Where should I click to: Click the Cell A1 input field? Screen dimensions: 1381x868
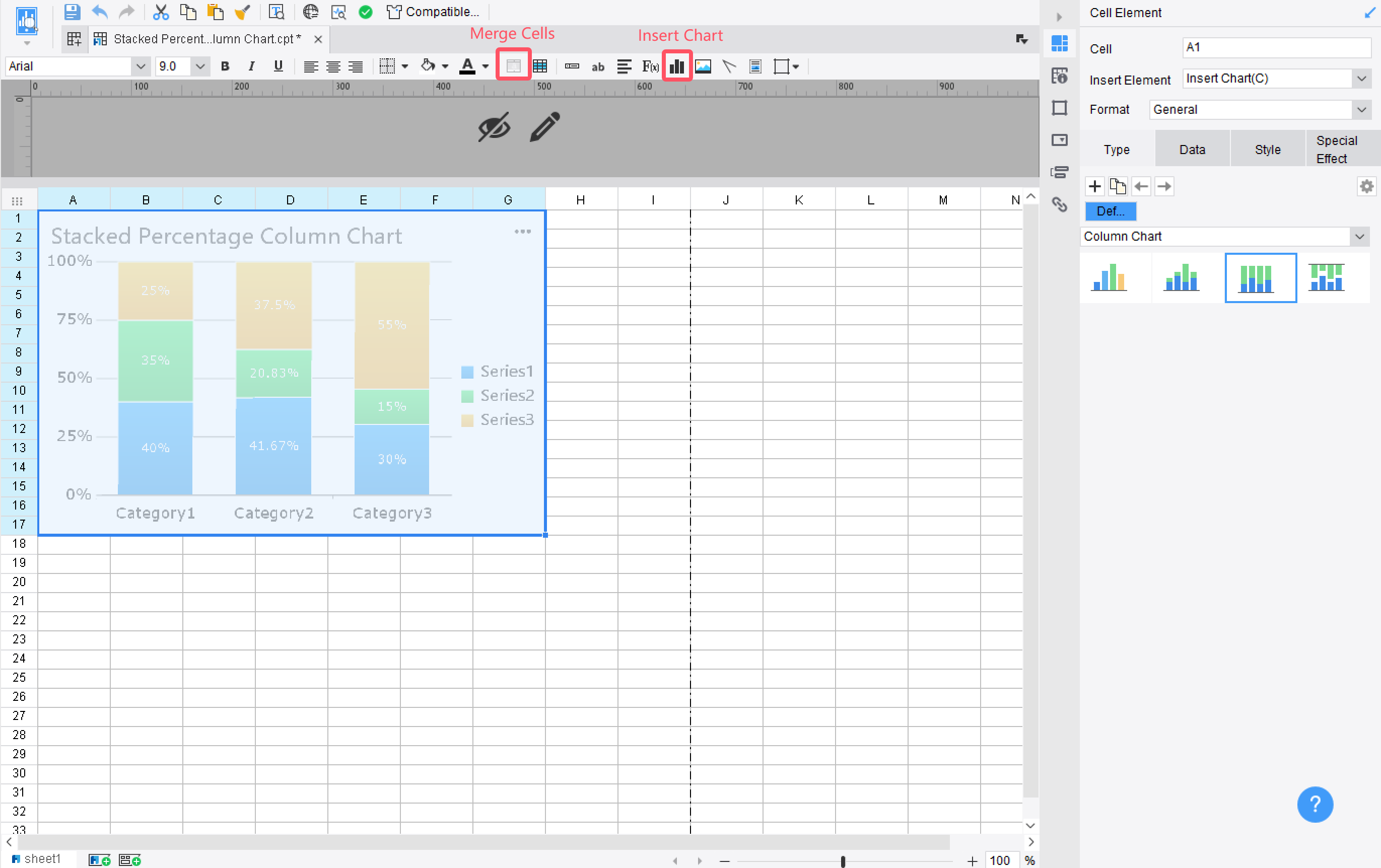coord(1276,47)
